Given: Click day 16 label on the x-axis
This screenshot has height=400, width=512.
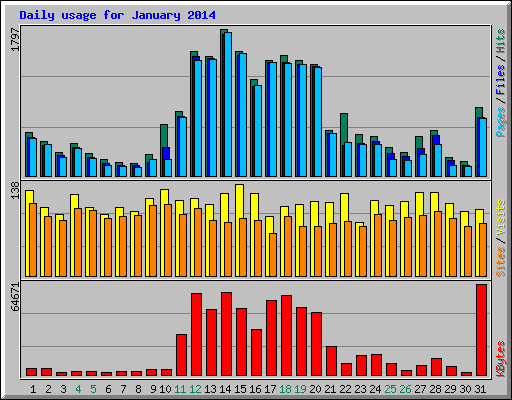Looking at the screenshot, I should 255,389.
